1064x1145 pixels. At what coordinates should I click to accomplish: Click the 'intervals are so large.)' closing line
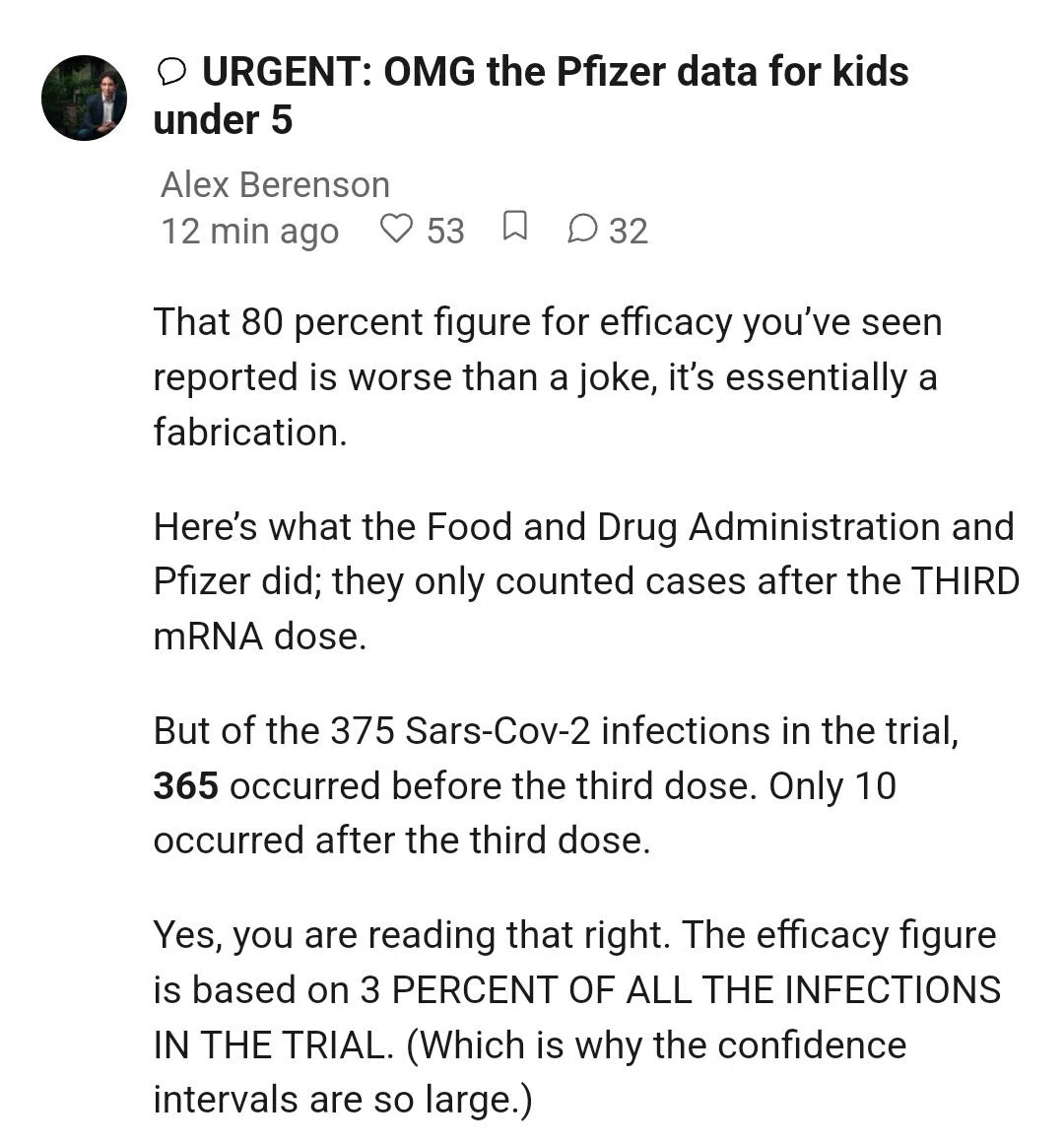[x=343, y=1101]
